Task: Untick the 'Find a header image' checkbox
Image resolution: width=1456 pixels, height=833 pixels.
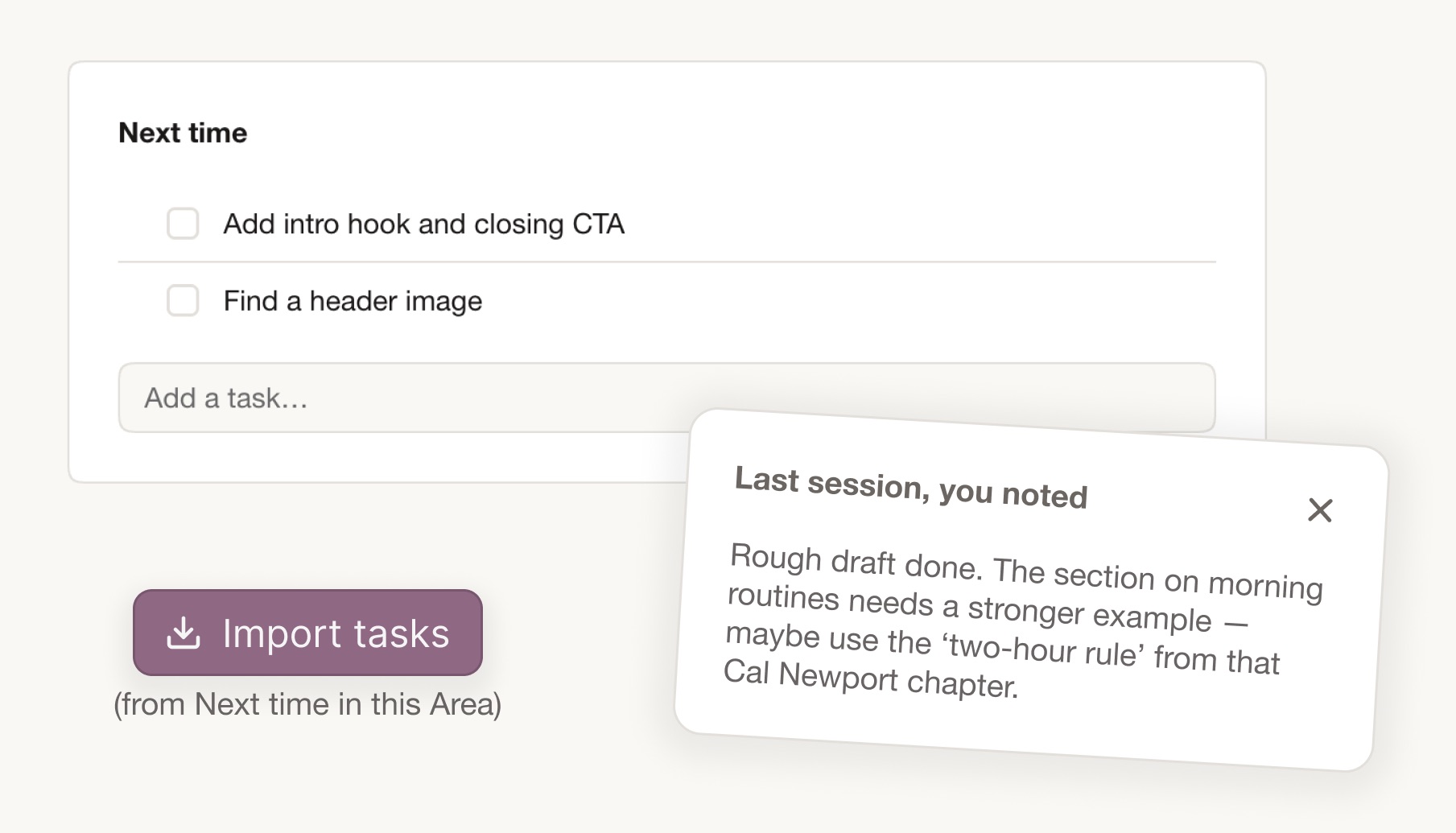Action: (182, 301)
